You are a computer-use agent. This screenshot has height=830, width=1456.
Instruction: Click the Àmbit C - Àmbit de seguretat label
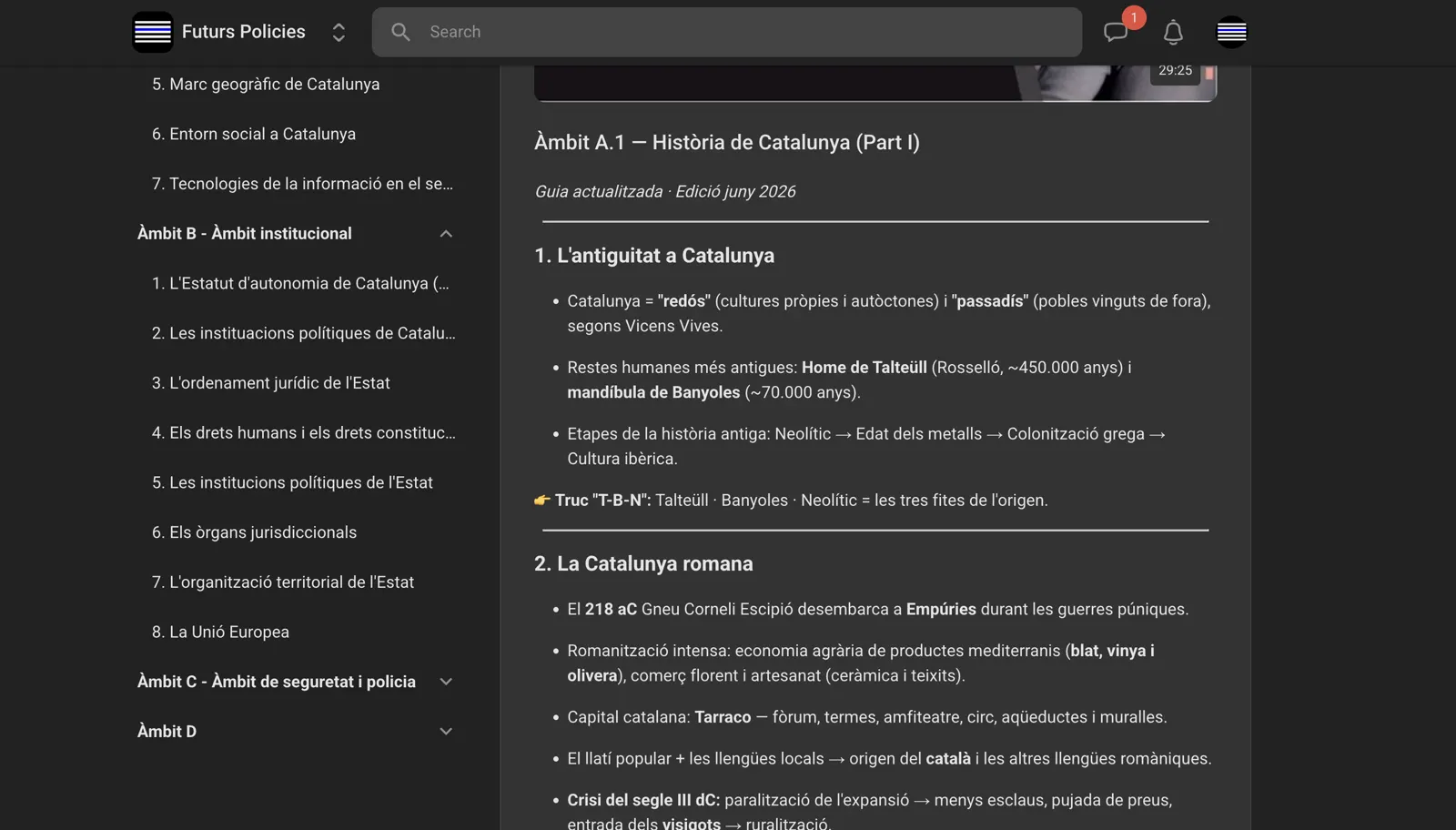pos(277,682)
